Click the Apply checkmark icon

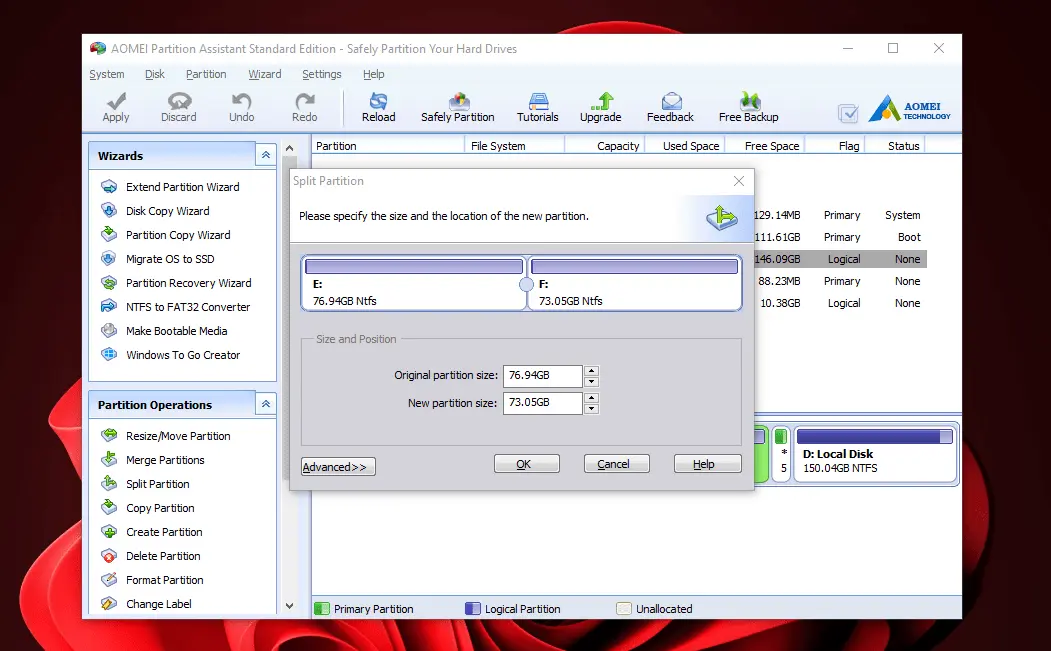(116, 101)
